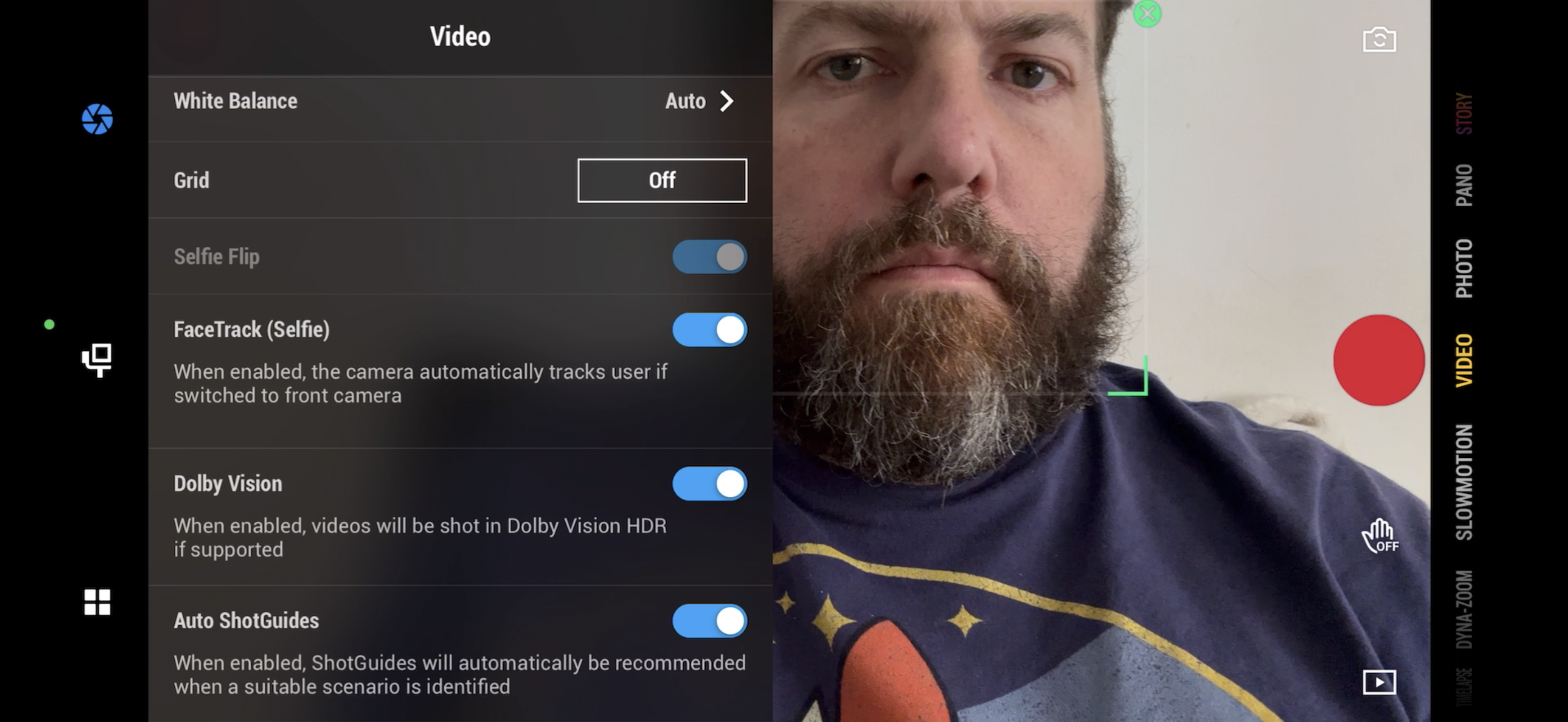Disable the FaceTrack Selfie toggle
The height and width of the screenshot is (722, 1568).
click(x=709, y=329)
